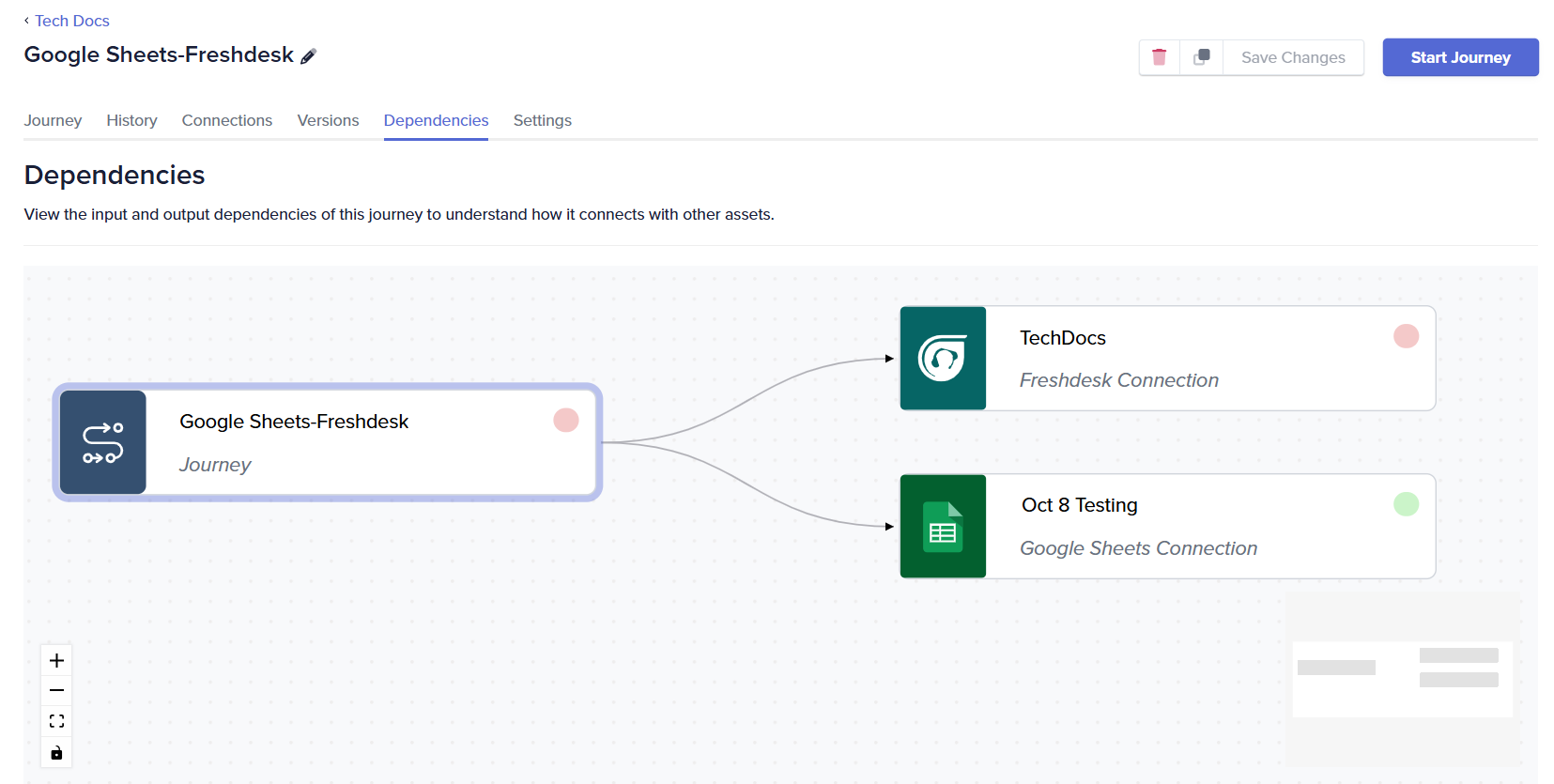This screenshot has height=784, width=1554.
Task: Click the Start Journey button
Action: 1460,57
